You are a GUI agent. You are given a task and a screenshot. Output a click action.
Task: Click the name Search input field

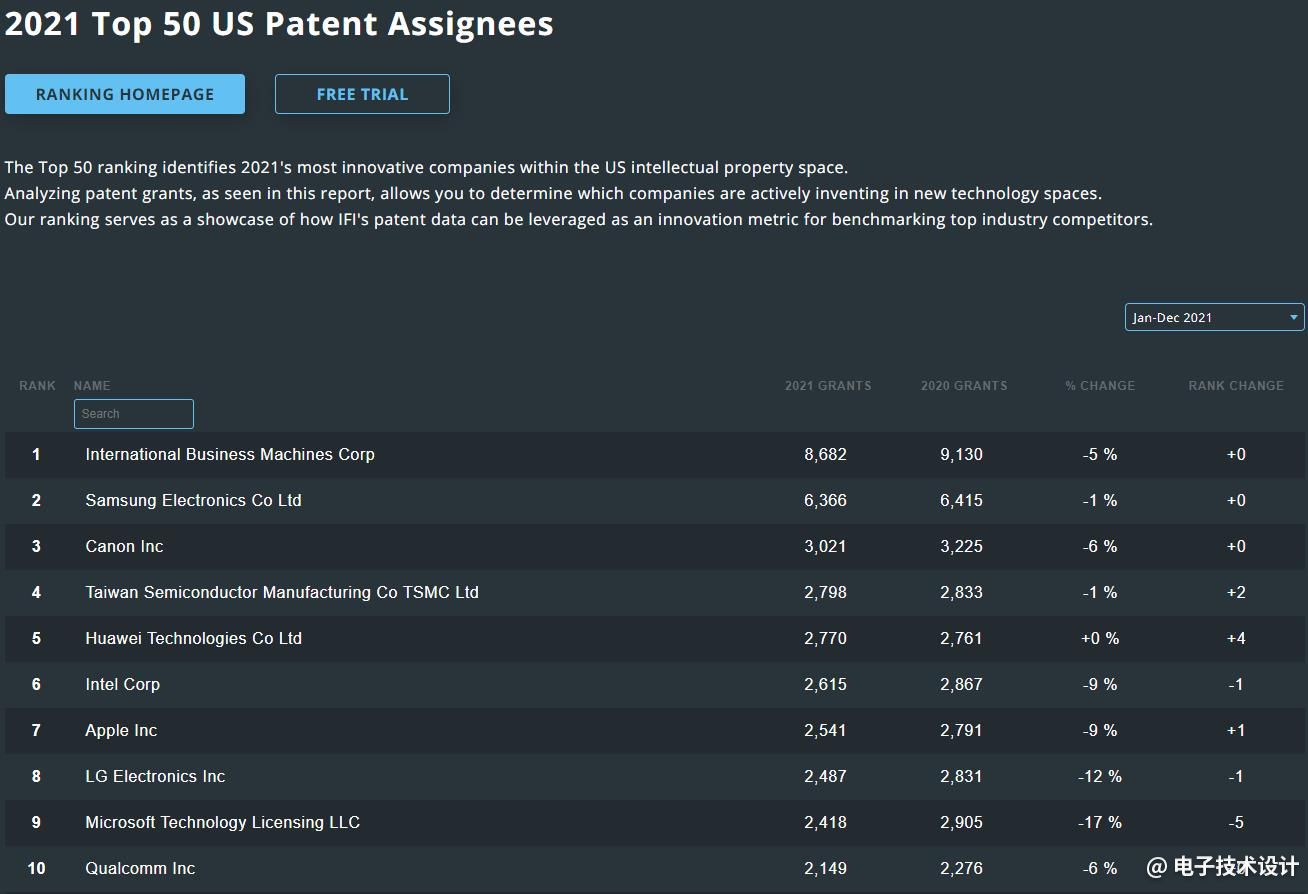tap(134, 414)
